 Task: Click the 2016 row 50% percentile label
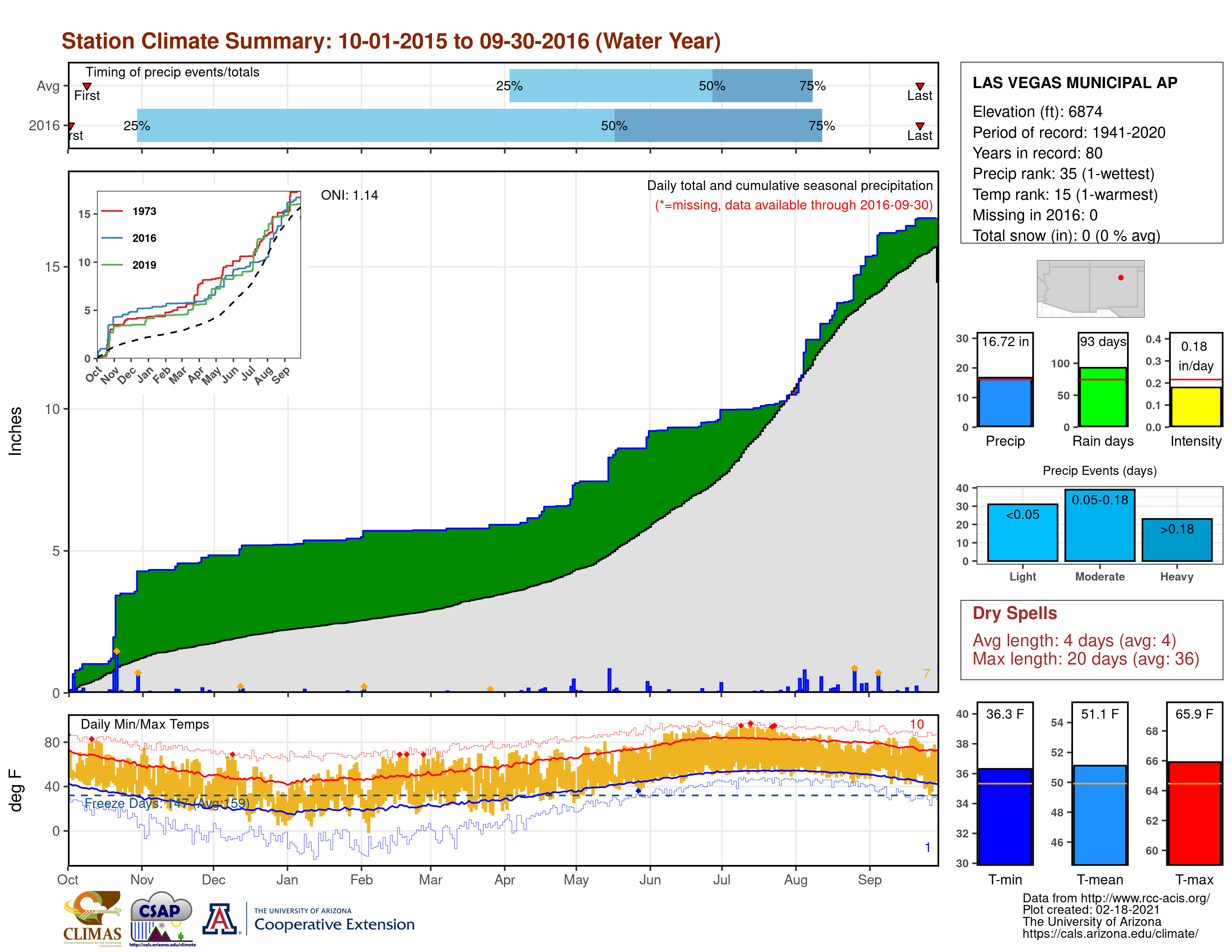pyautogui.click(x=614, y=126)
